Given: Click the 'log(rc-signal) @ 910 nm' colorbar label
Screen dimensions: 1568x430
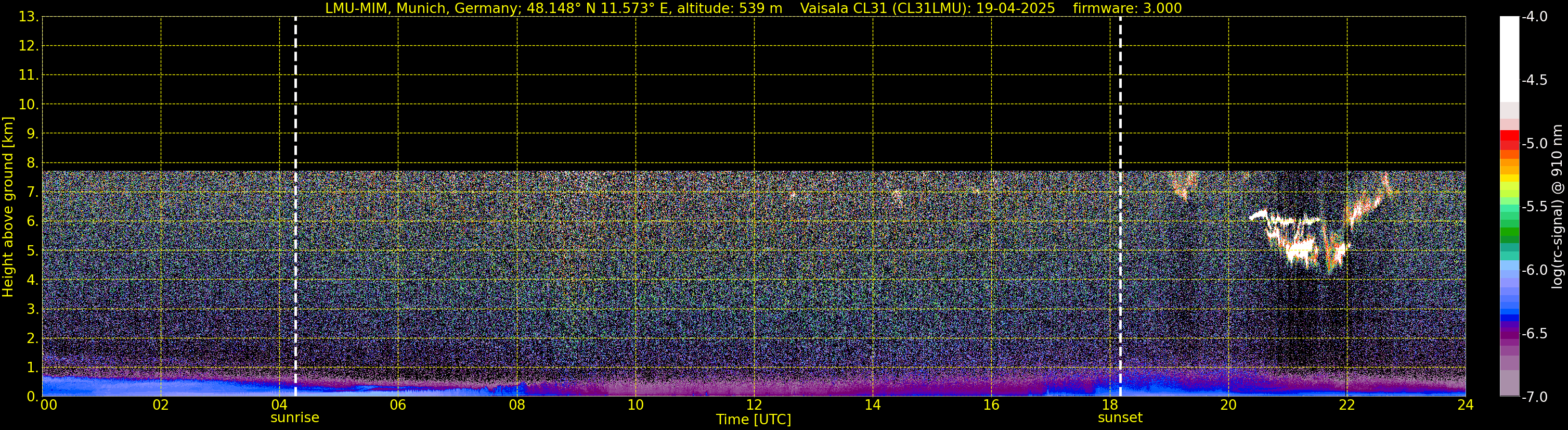Looking at the screenshot, I should coord(1558,207).
